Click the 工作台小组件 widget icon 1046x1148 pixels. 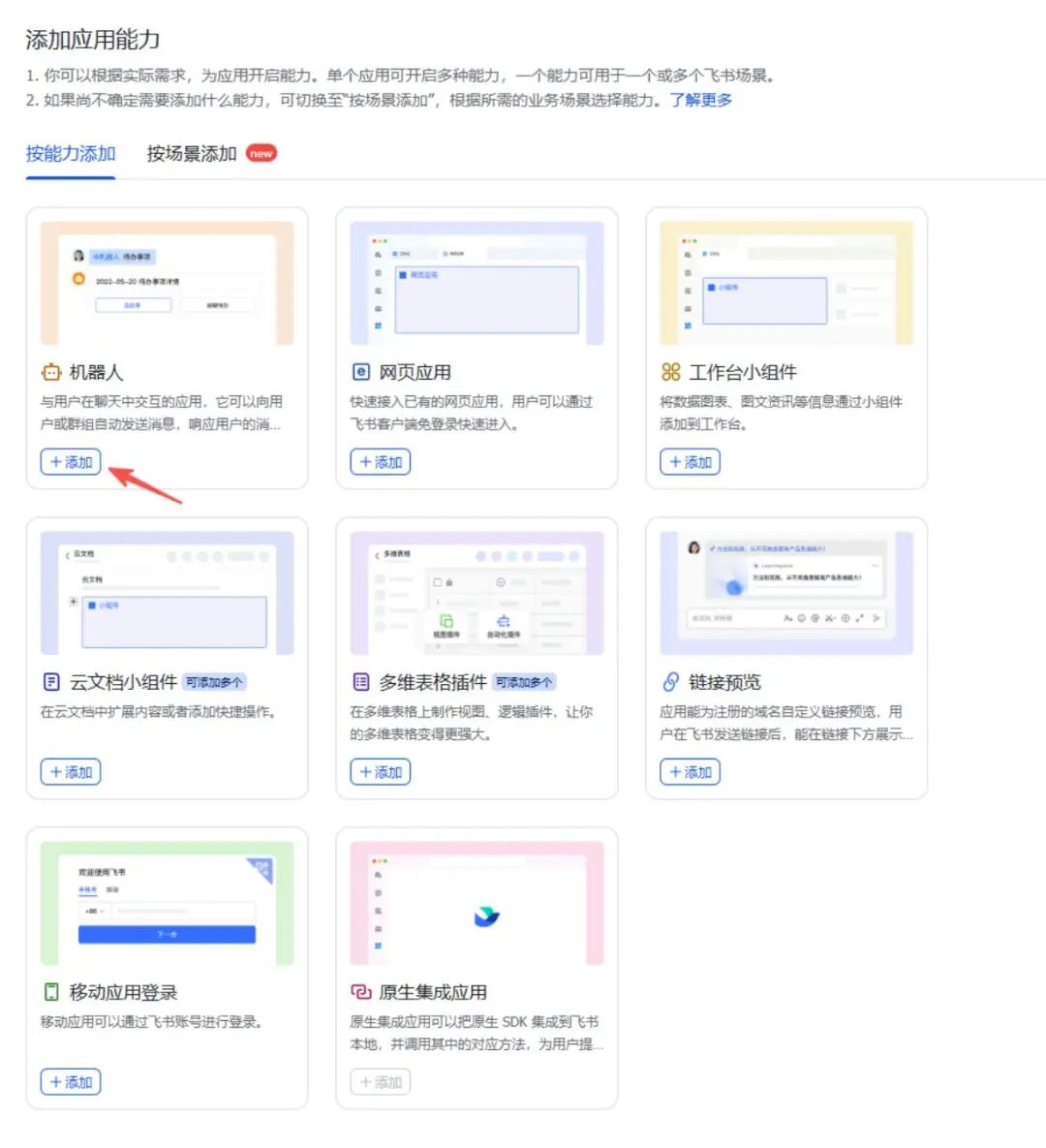point(670,372)
